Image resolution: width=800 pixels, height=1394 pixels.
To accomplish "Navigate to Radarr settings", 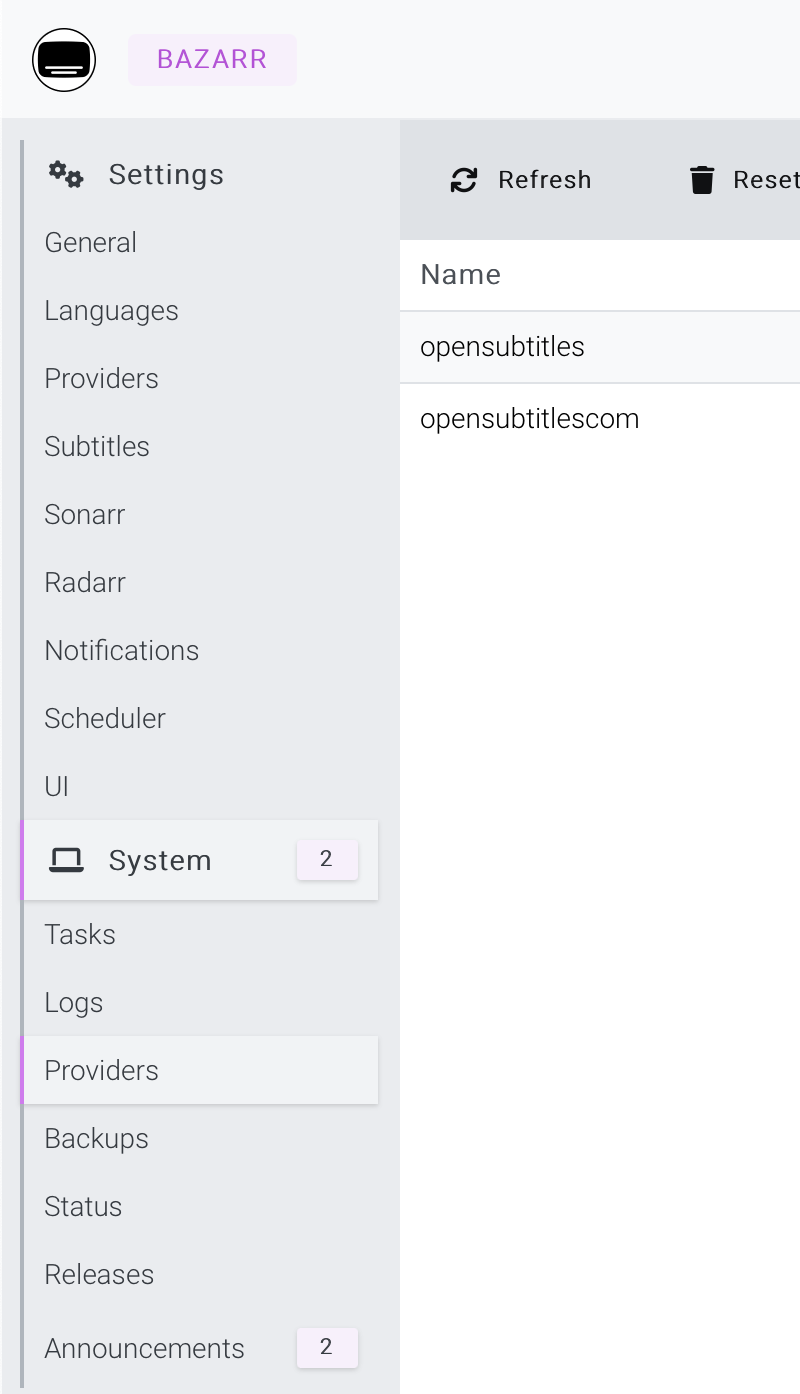I will [85, 583].
